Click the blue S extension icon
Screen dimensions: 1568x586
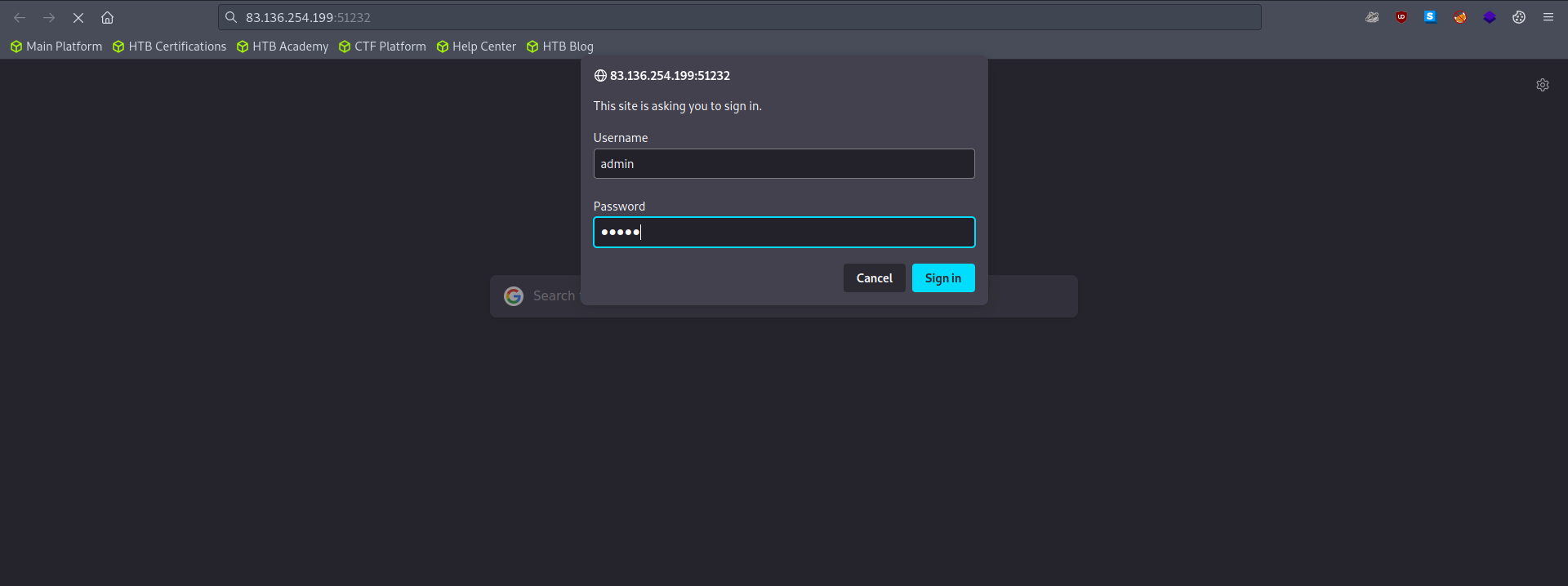(x=1430, y=17)
